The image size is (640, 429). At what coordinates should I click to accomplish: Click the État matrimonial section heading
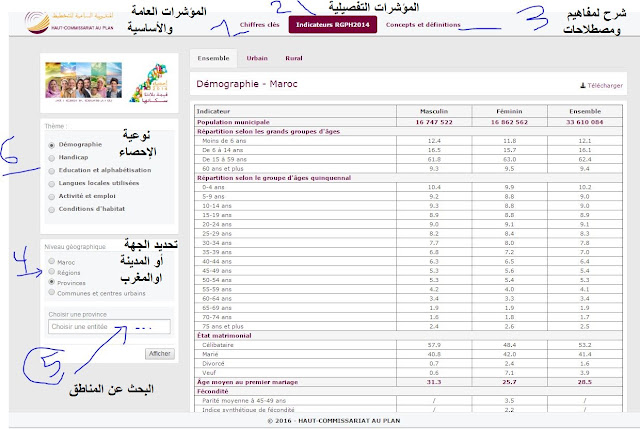[224, 336]
